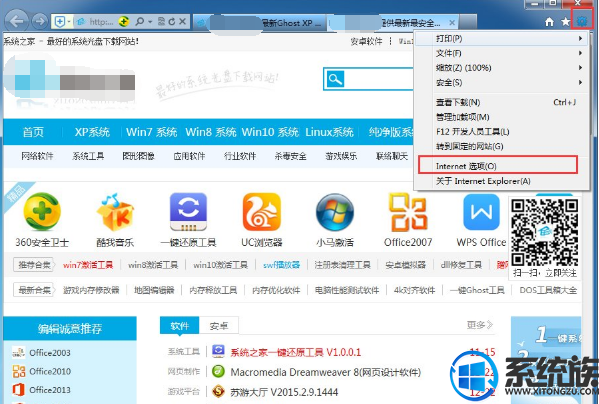Click swf播放器 link

pos(281,265)
